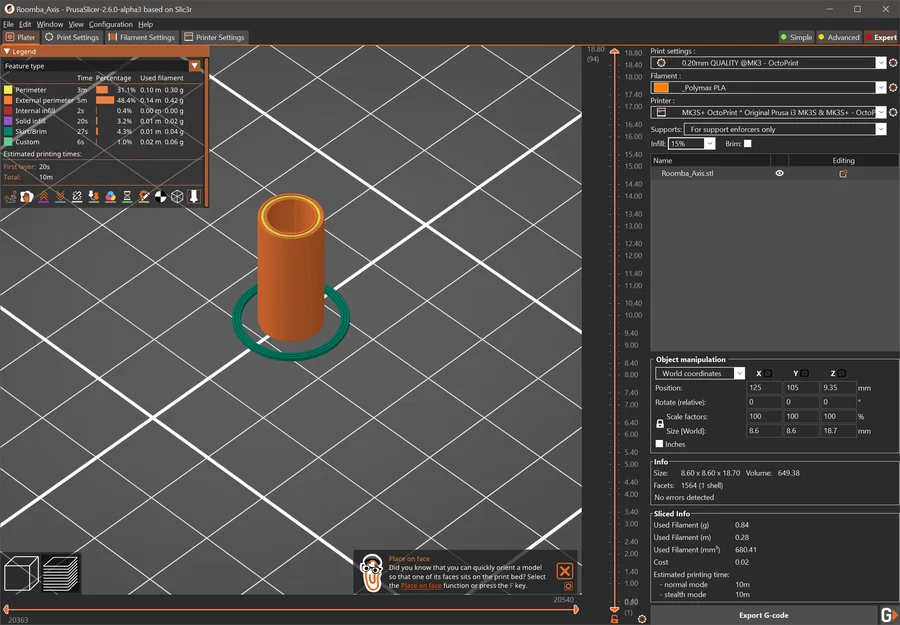Open the Help menu
Image resolution: width=900 pixels, height=625 pixels.
pos(145,24)
